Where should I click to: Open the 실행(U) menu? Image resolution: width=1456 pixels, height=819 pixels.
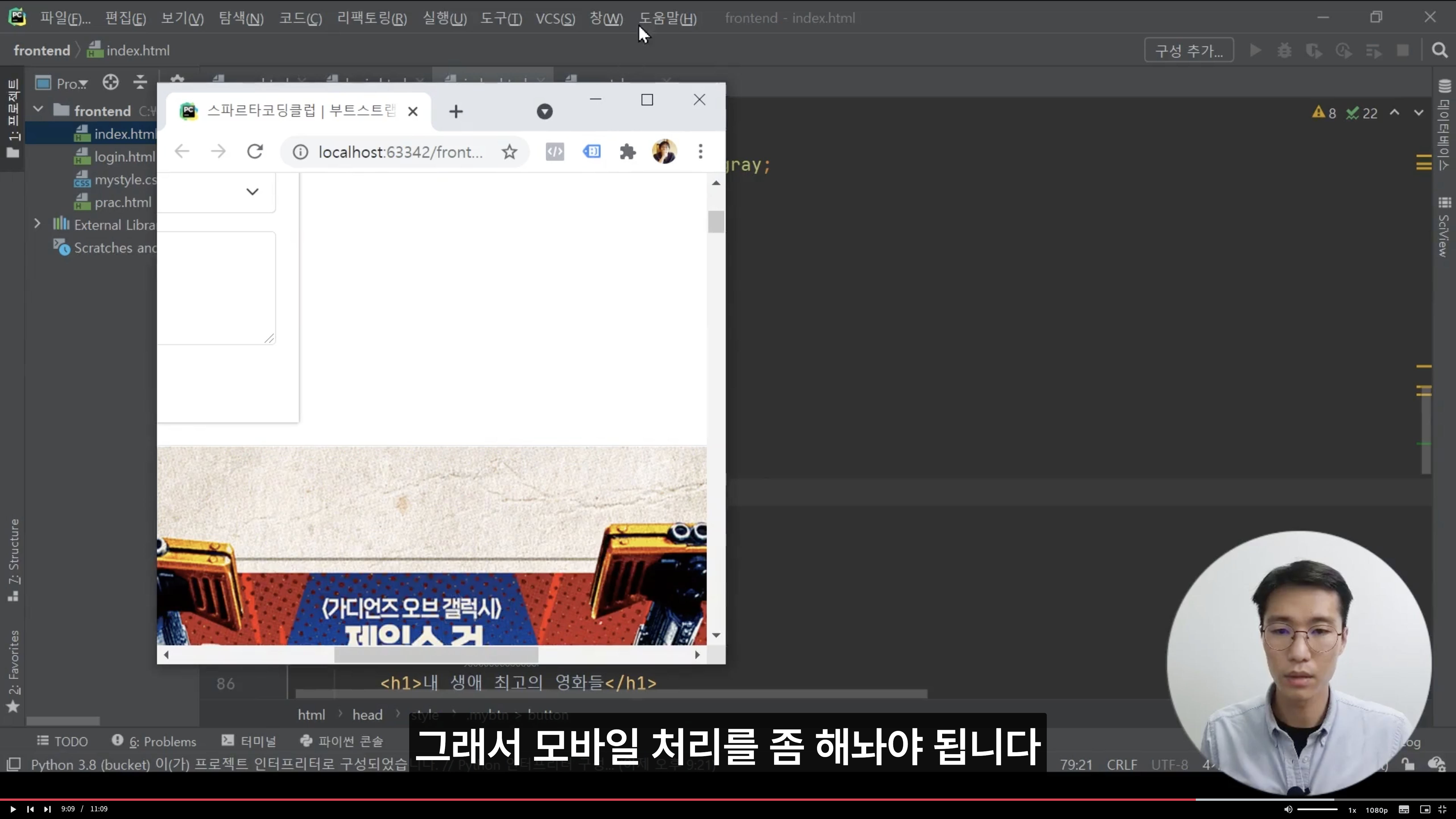point(445,18)
